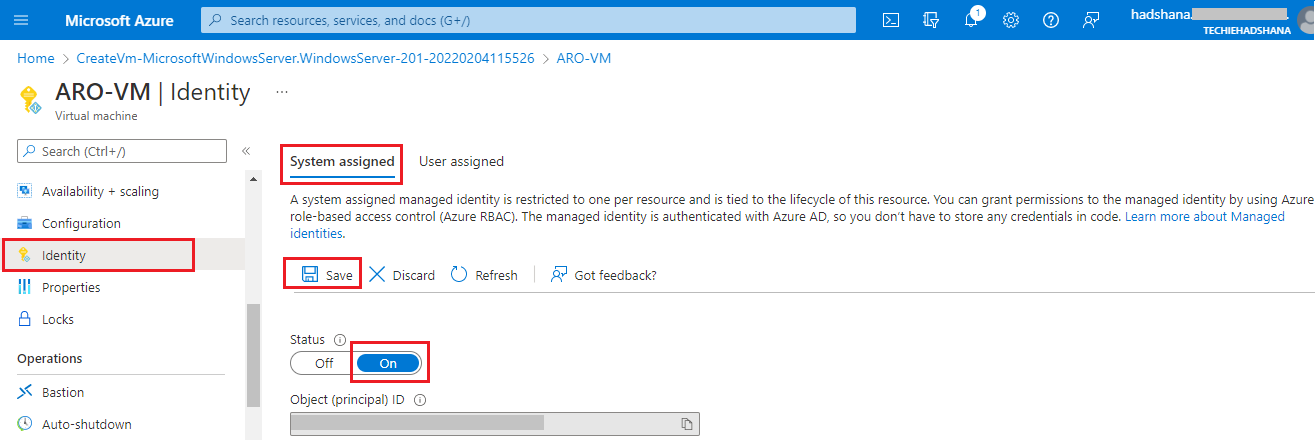The image size is (1315, 440).
Task: Open the feedback icon in the top bar
Action: point(1091,20)
